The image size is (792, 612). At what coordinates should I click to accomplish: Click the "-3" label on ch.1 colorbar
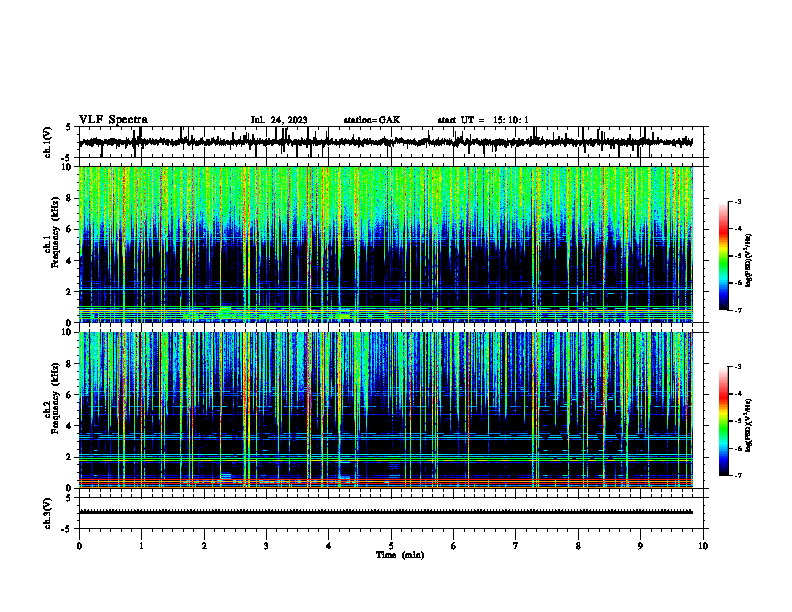pos(738,202)
